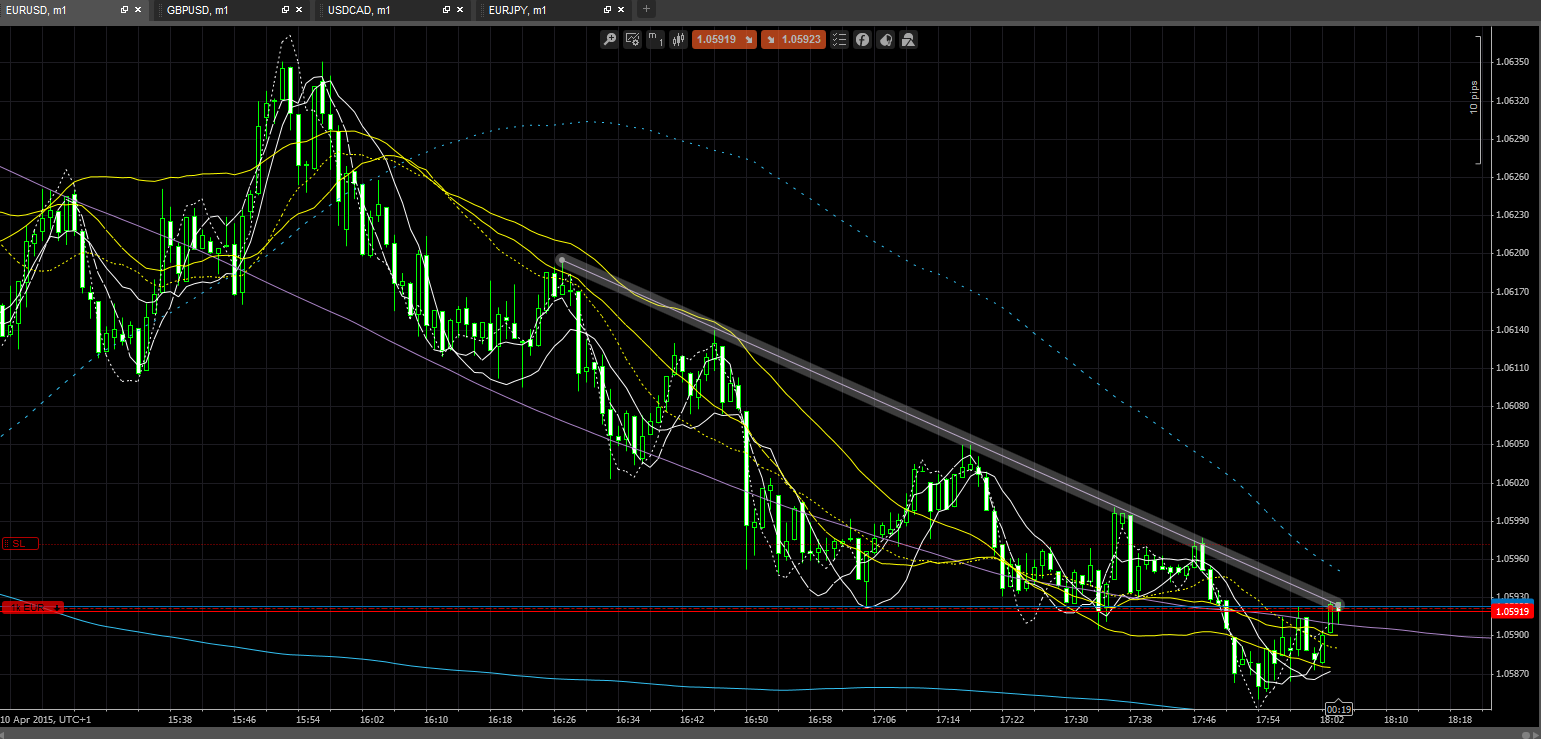
Task: Click the zoom magnifier icon
Action: pyautogui.click(x=608, y=40)
